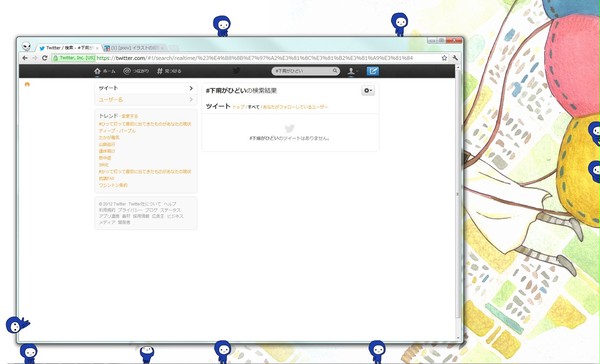600x364 pixels.
Task: Close the pixiv browser tab
Action: tap(162, 48)
